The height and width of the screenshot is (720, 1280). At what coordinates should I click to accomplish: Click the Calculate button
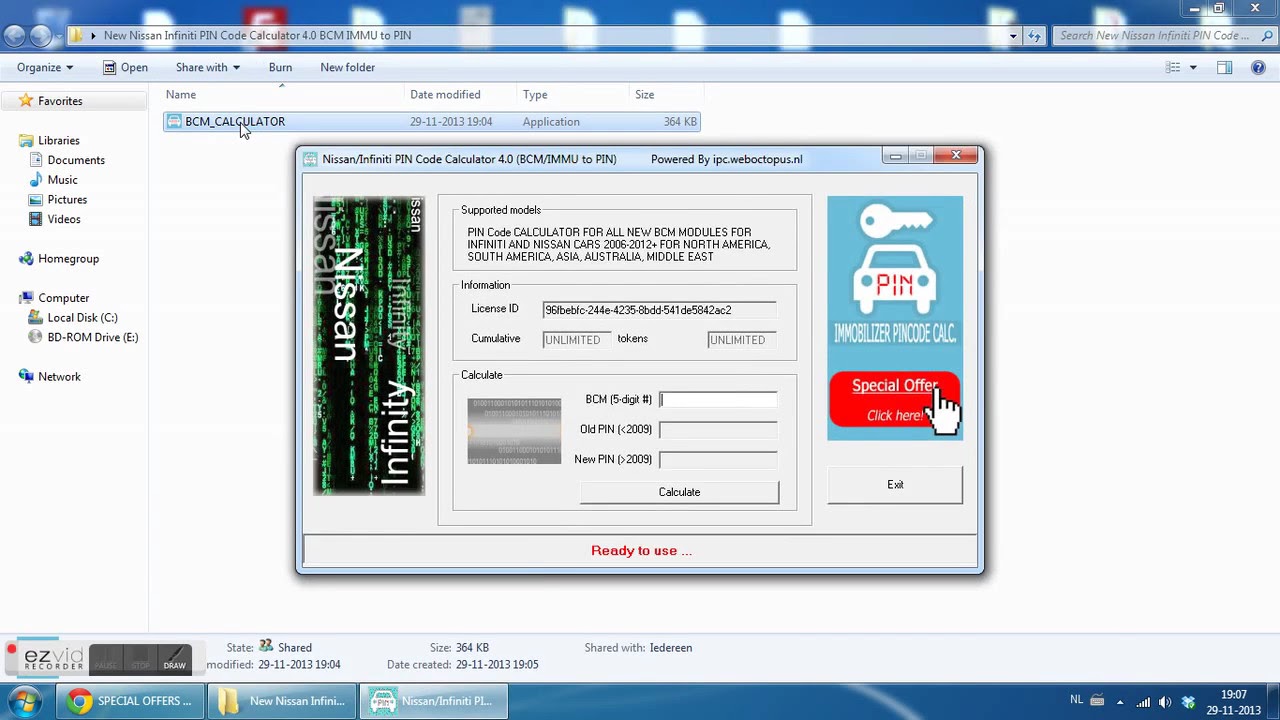[x=679, y=492]
